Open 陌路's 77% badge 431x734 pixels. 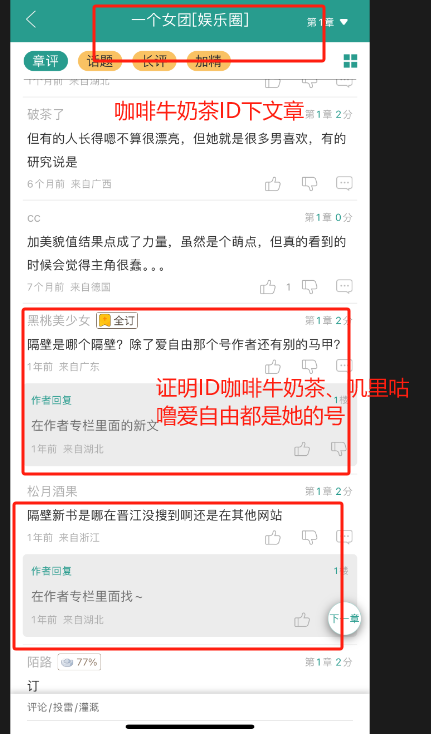(79, 662)
